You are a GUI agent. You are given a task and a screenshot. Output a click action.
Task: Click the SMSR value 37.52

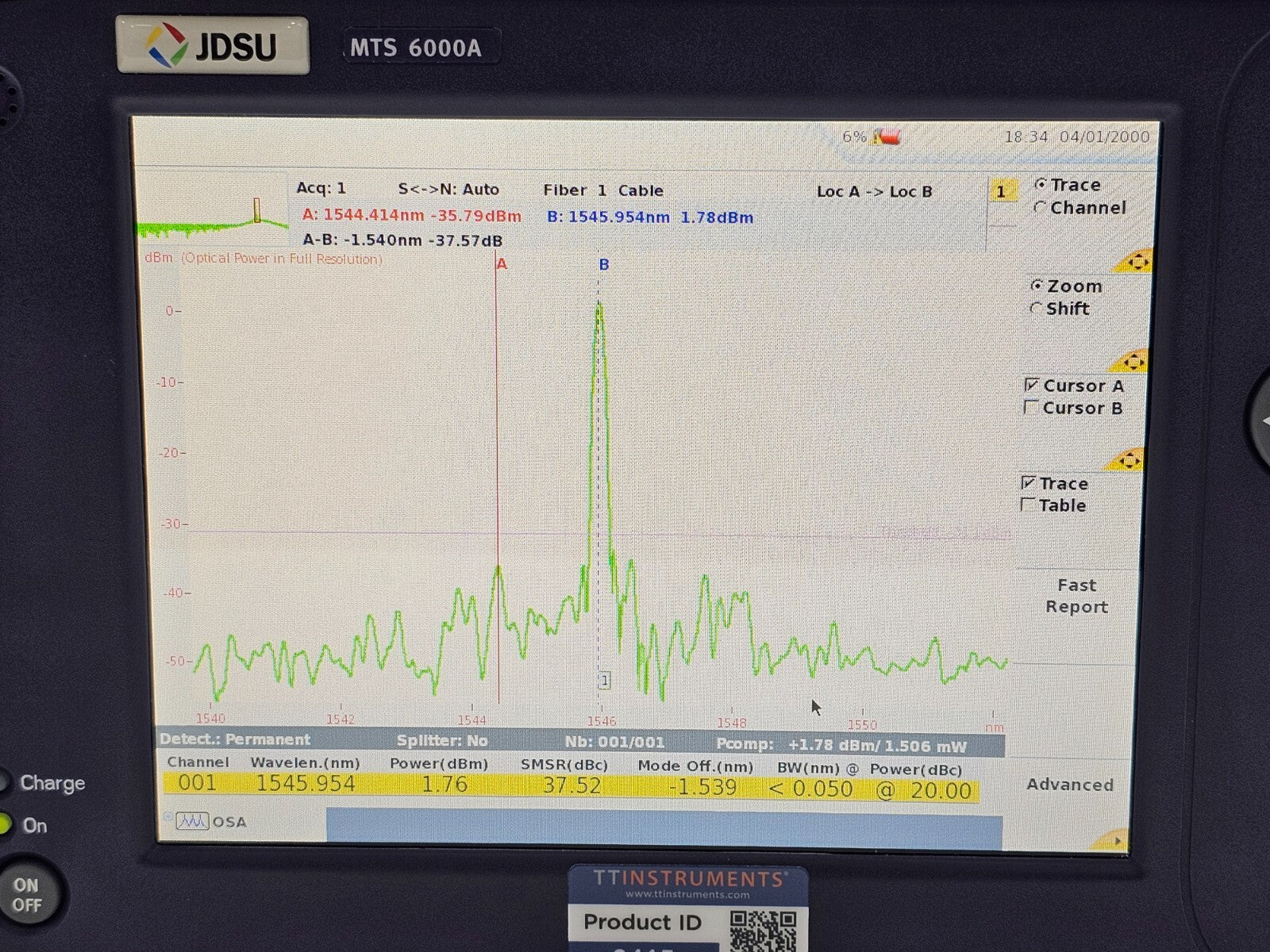coord(572,786)
